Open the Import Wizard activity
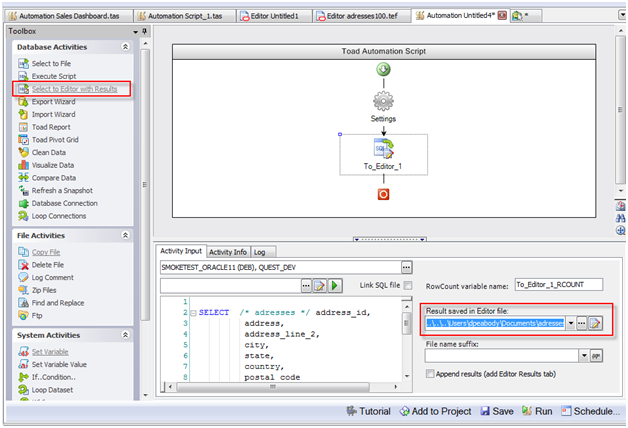628x428 pixels. (46, 115)
